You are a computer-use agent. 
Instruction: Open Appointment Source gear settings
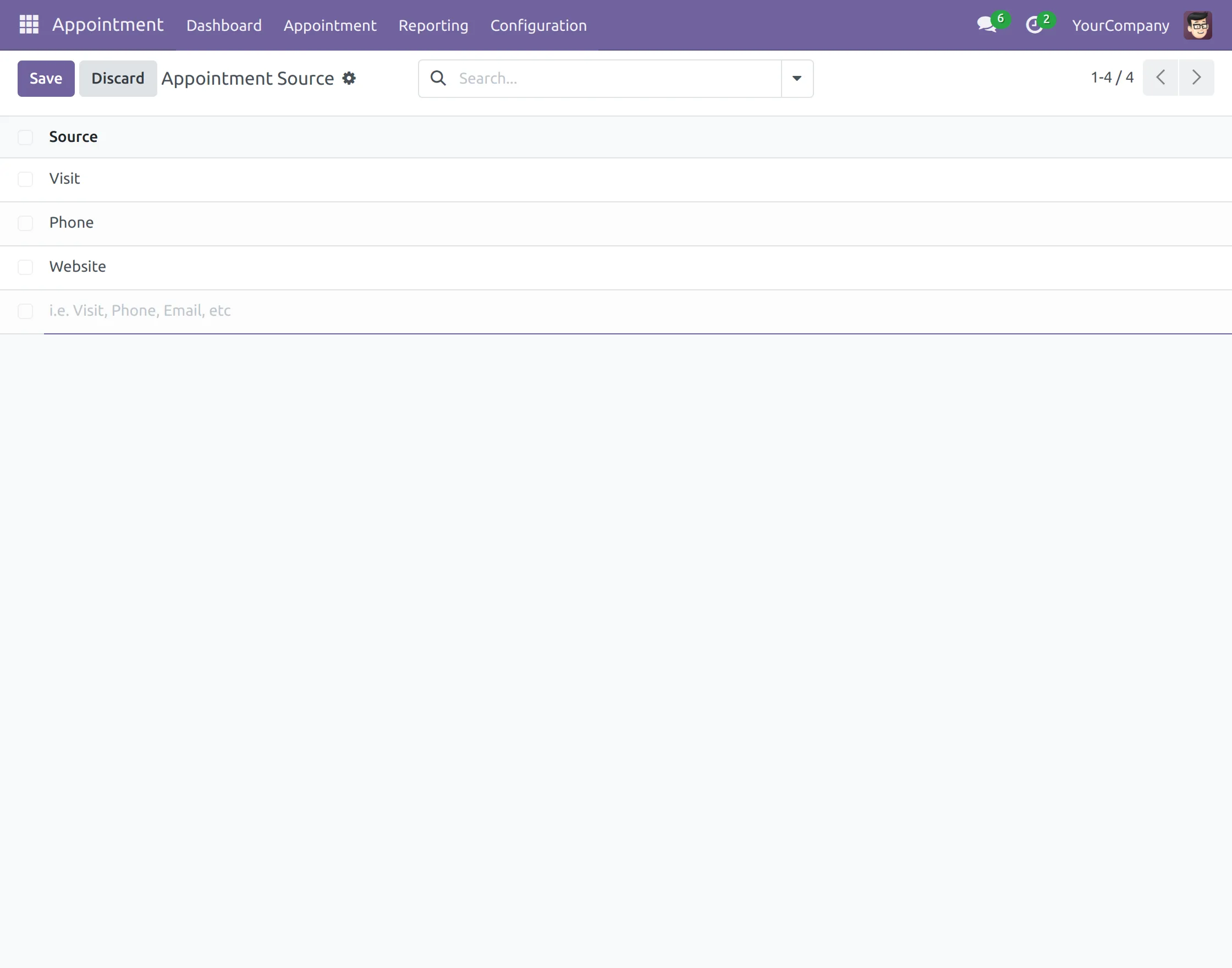point(349,78)
